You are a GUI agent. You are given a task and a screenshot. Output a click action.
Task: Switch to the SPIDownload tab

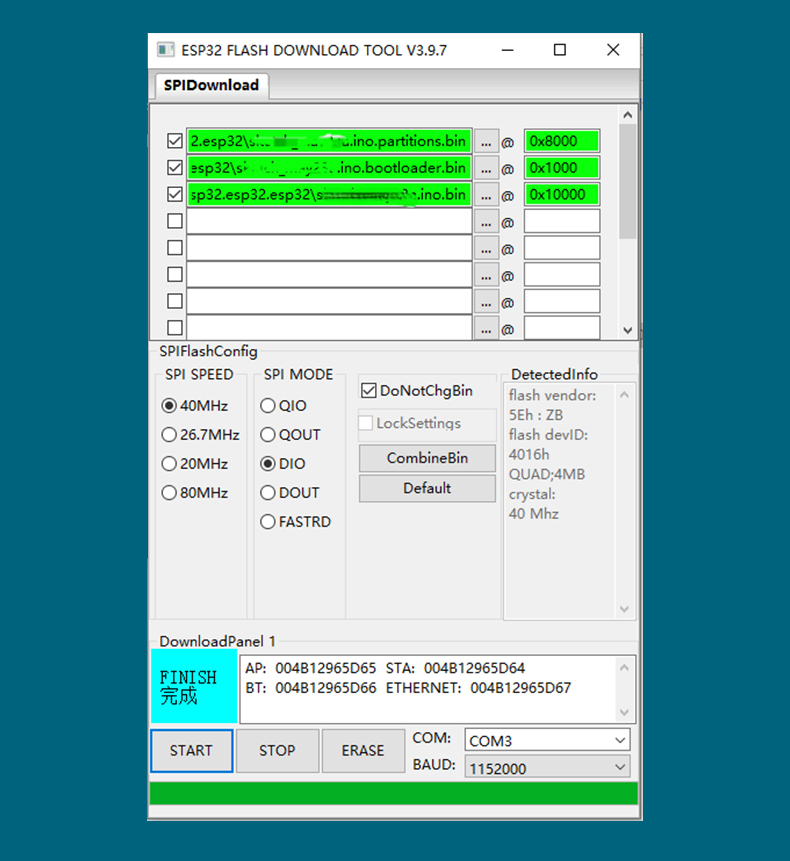click(x=211, y=86)
